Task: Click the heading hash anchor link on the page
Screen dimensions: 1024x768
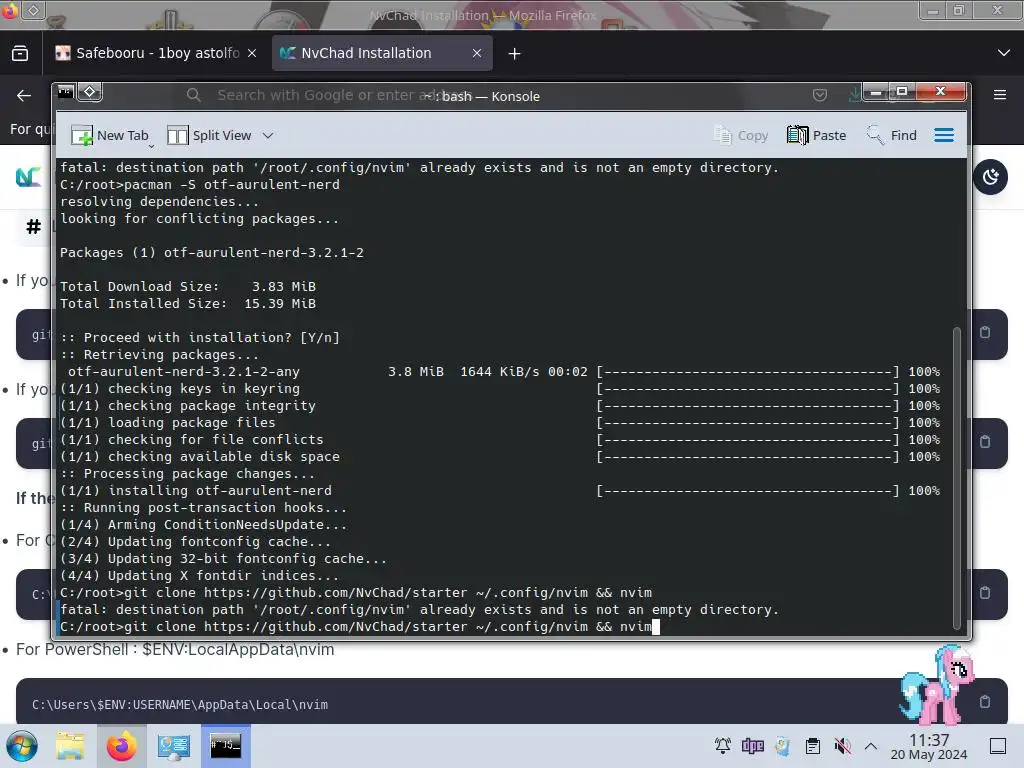Action: pos(33,227)
